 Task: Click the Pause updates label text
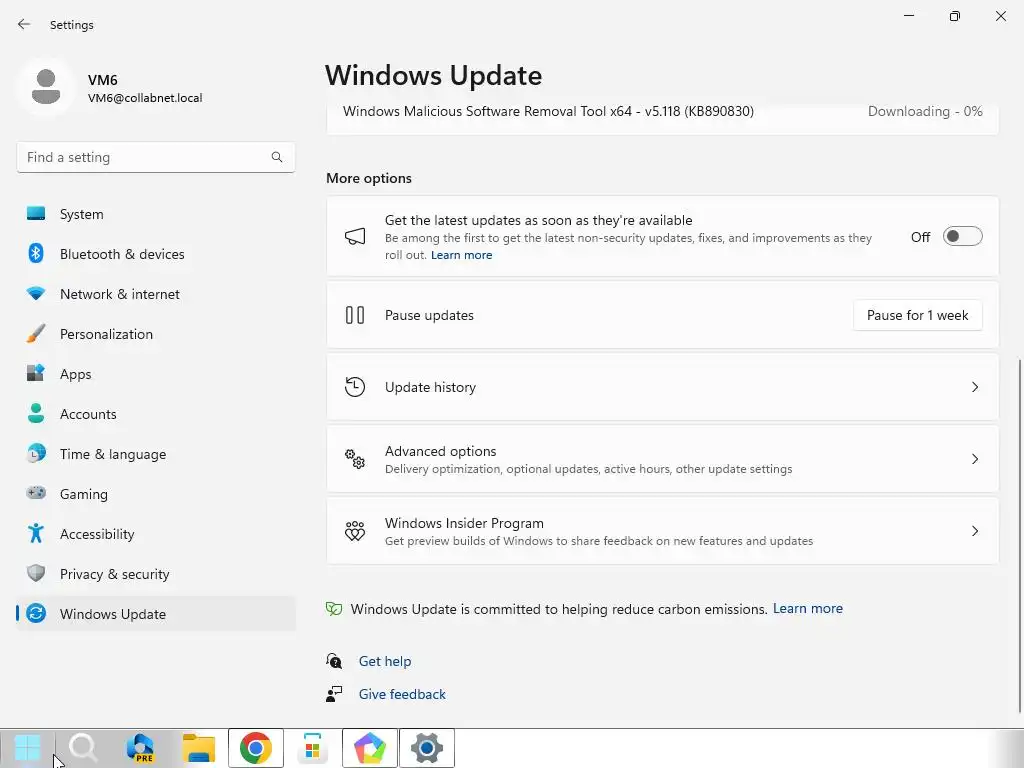(429, 315)
